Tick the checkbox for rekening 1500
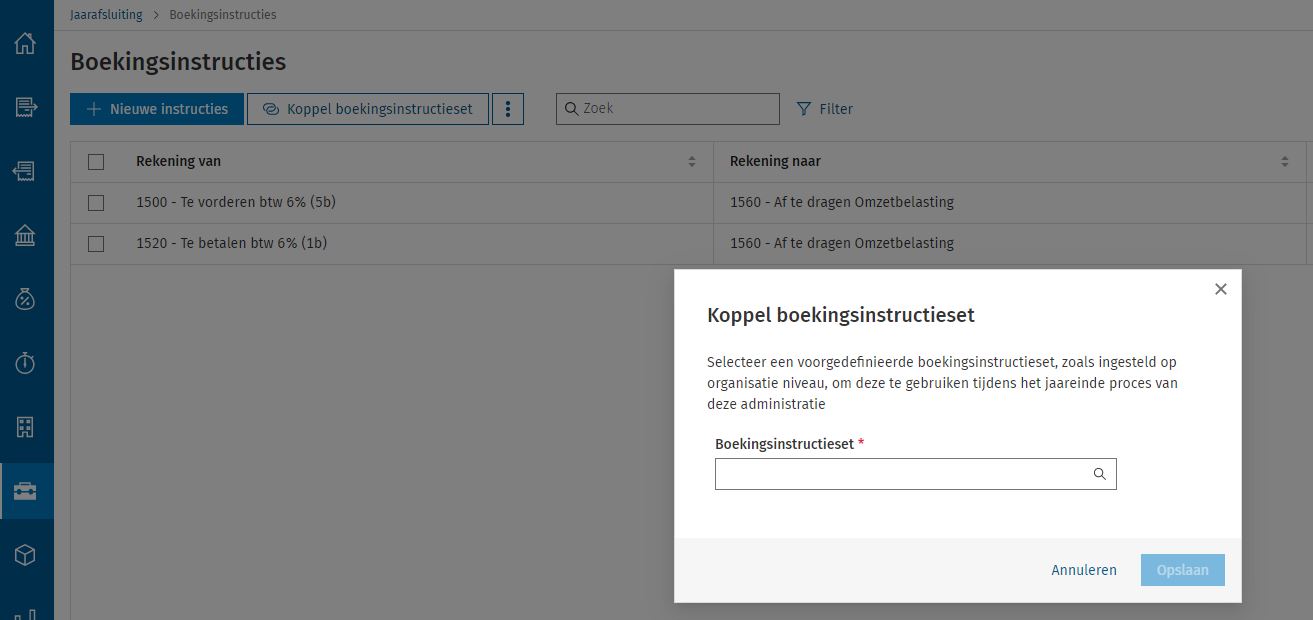The width and height of the screenshot is (1313, 620). pyautogui.click(x=96, y=202)
